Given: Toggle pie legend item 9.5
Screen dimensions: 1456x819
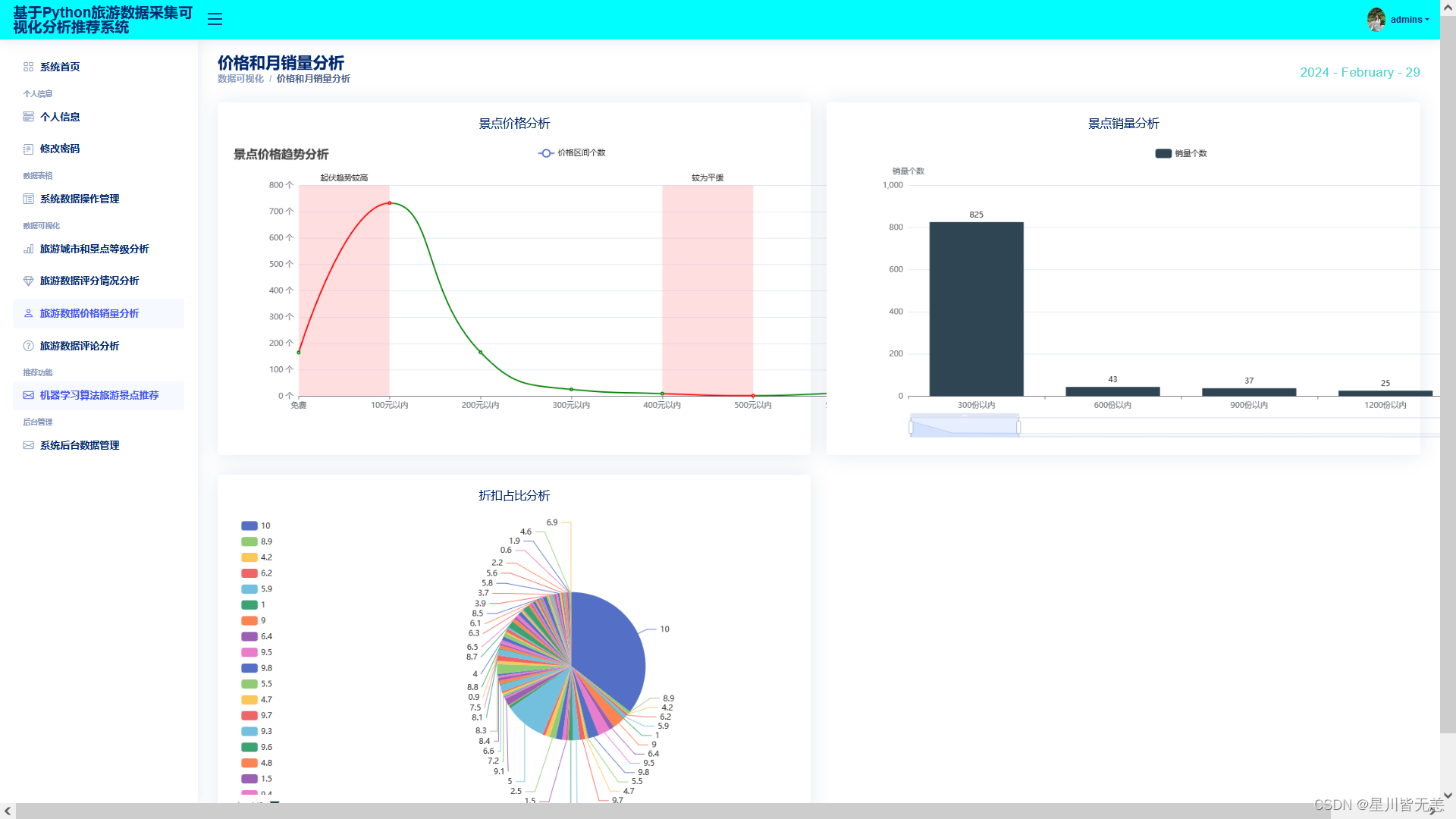Looking at the screenshot, I should point(256,652).
